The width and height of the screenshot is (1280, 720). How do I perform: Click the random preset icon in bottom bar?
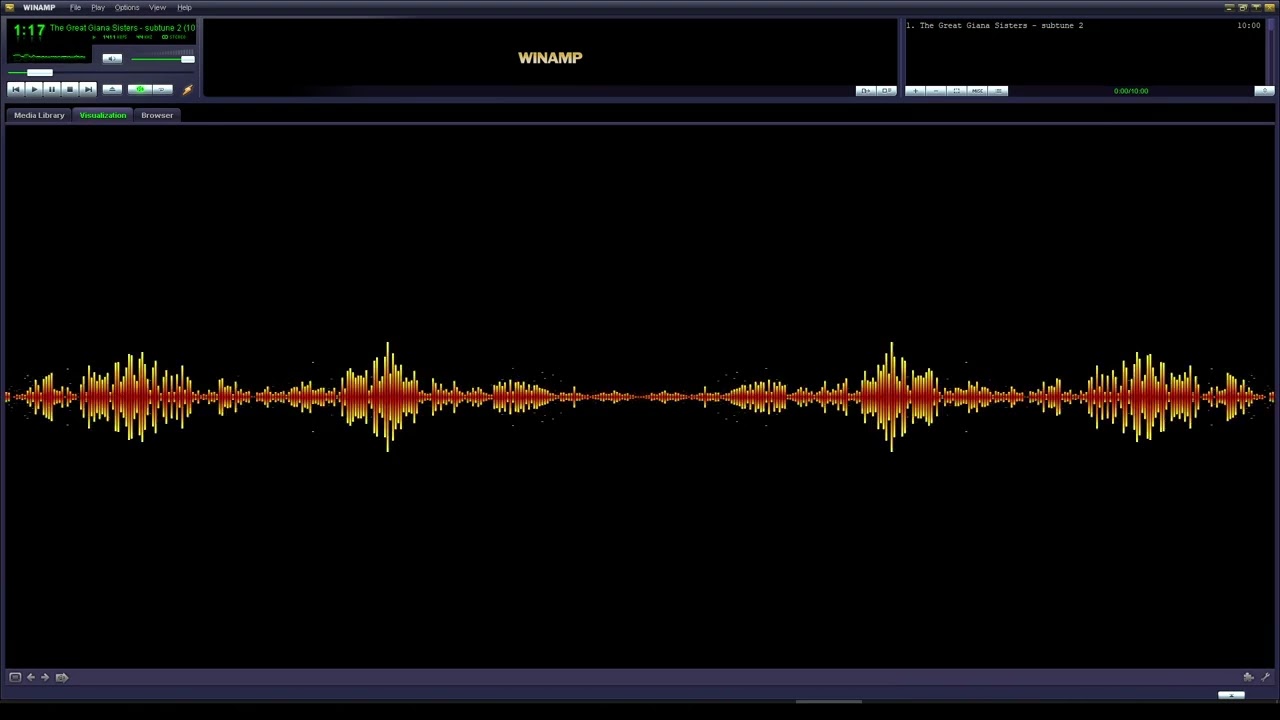tap(61, 677)
